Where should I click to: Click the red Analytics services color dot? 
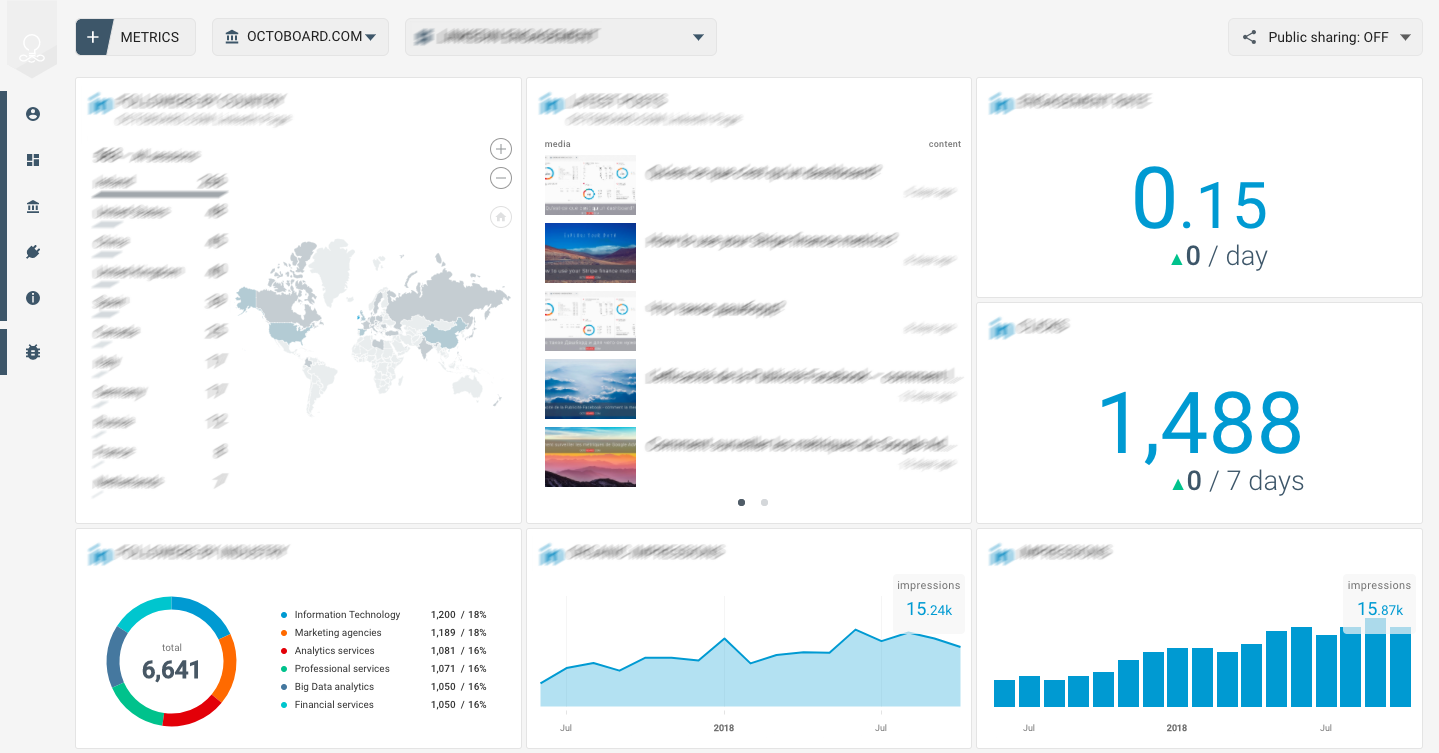pyautogui.click(x=285, y=650)
